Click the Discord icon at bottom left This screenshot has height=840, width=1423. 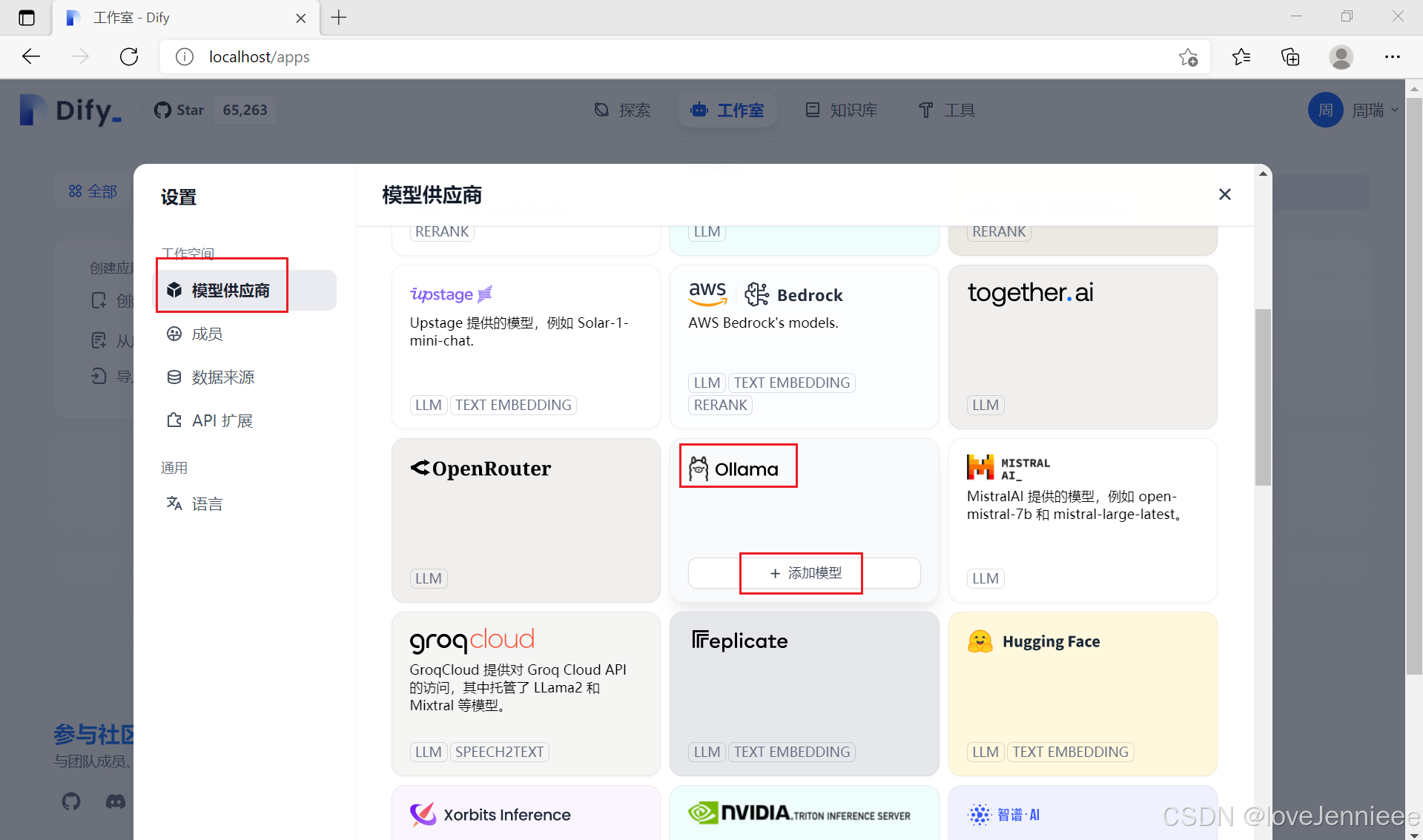pyautogui.click(x=116, y=801)
